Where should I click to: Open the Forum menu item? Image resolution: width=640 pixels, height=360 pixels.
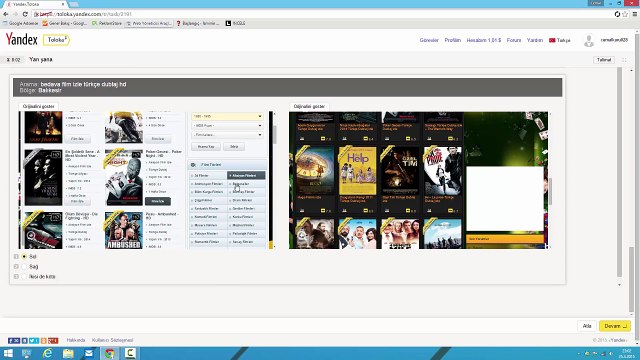[x=514, y=40]
